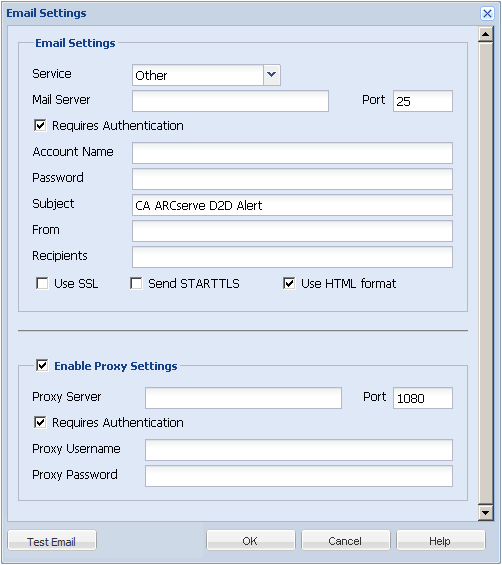Click the Password input field

292,179
